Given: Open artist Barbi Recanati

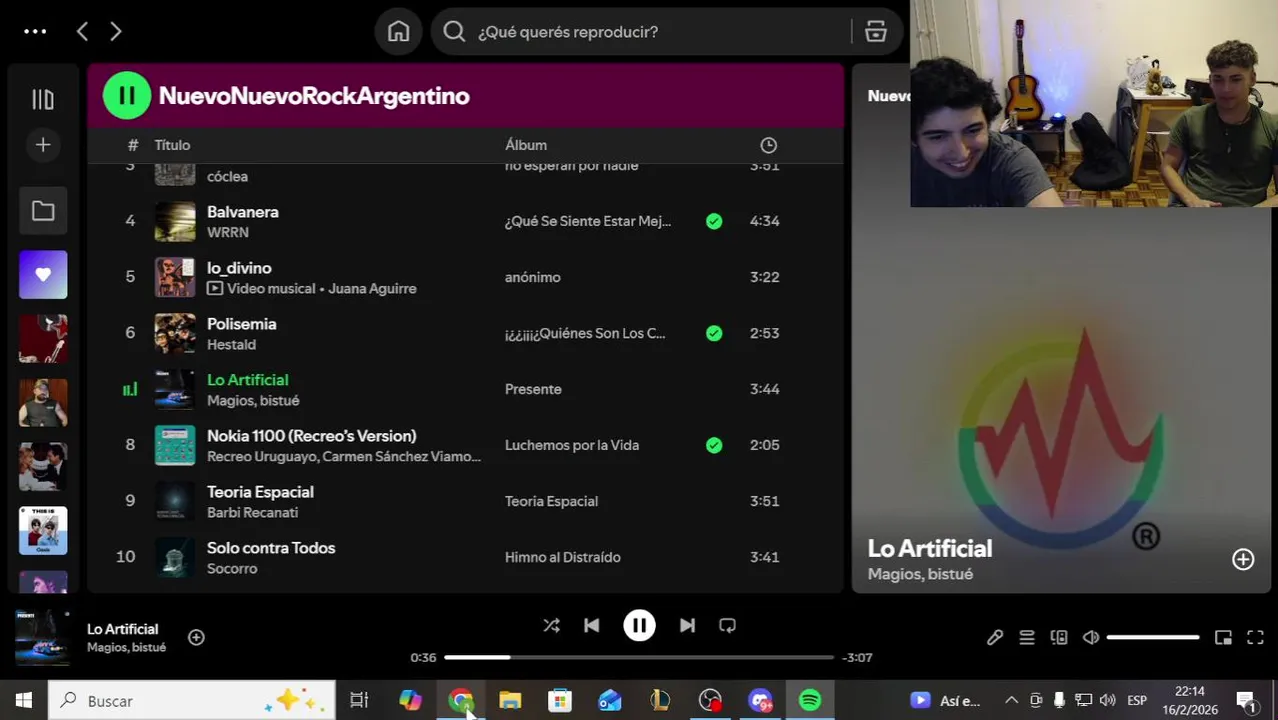Looking at the screenshot, I should click(x=252, y=512).
